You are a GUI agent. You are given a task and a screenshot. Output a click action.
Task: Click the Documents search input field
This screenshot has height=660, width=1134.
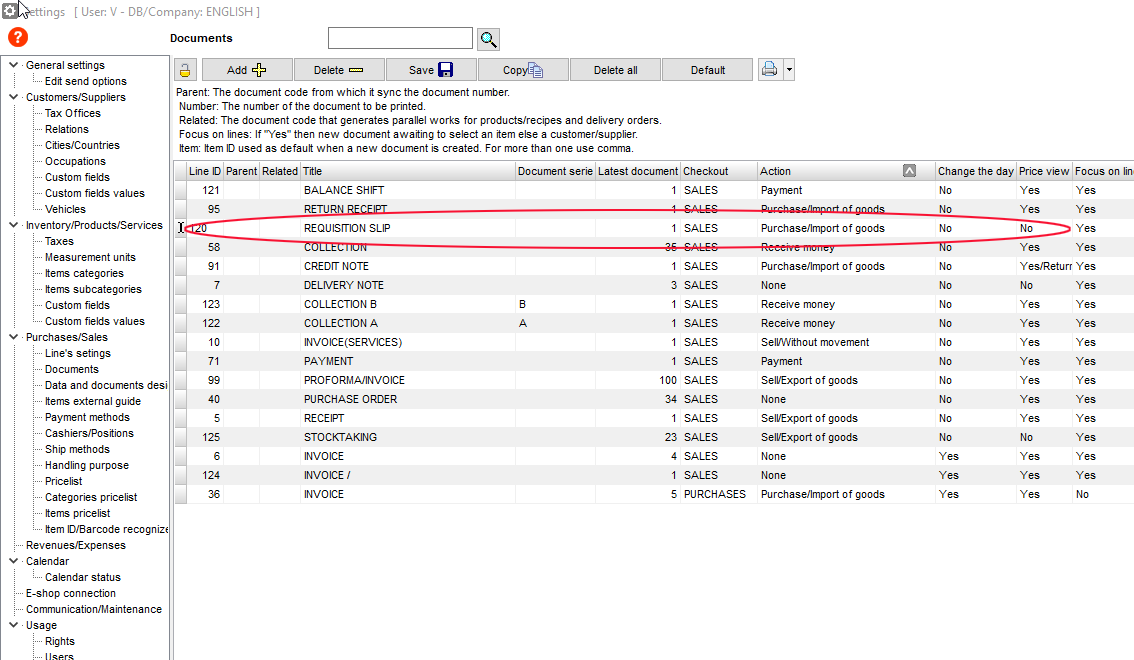(400, 38)
